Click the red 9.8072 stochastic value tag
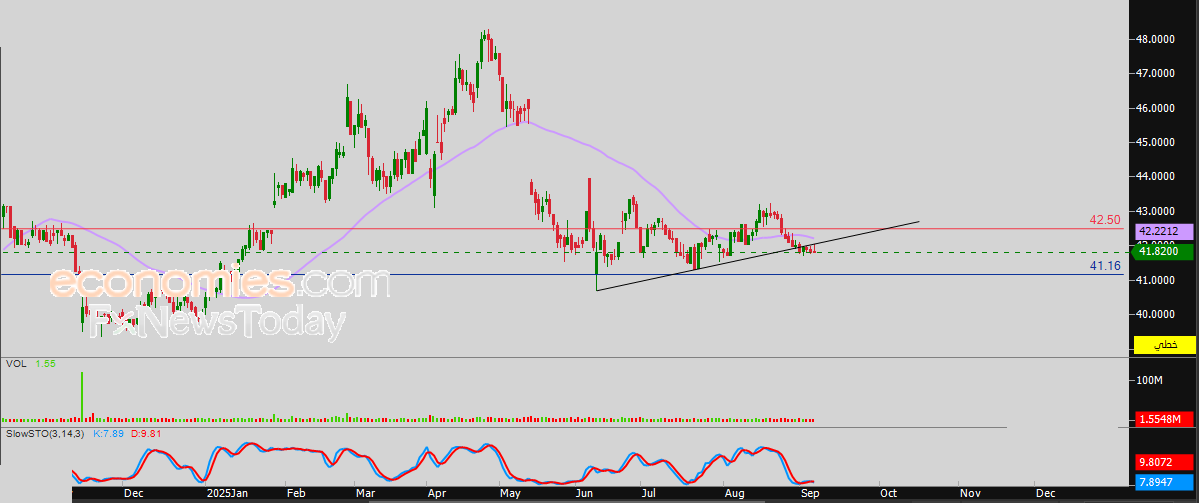Viewport: 1199px width, 503px height. [x=1165, y=462]
